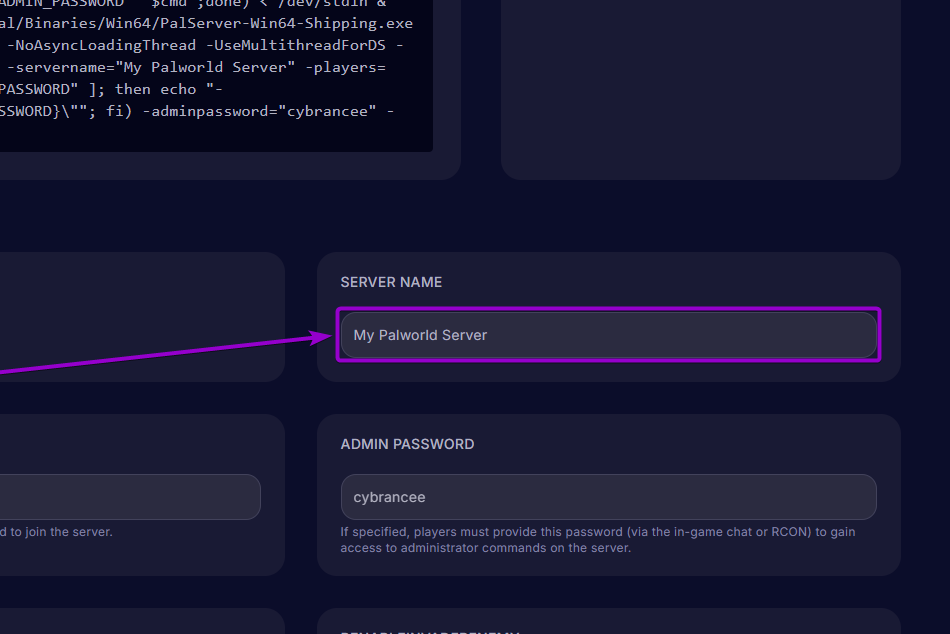Click the SERVER NAME label
The height and width of the screenshot is (634, 950).
(391, 282)
